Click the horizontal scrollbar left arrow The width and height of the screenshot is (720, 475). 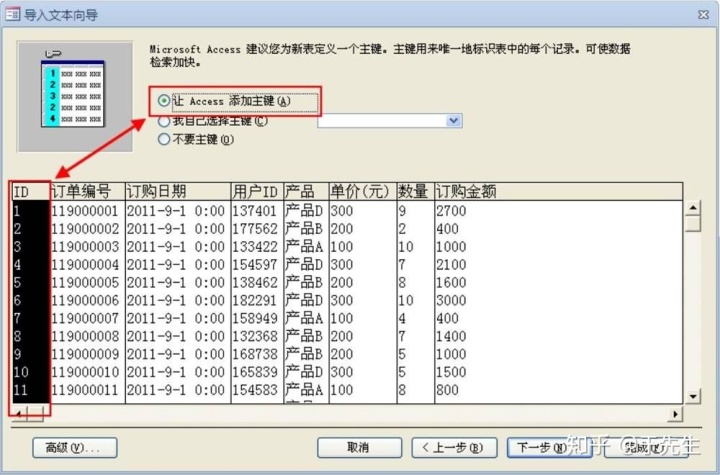pos(19,414)
